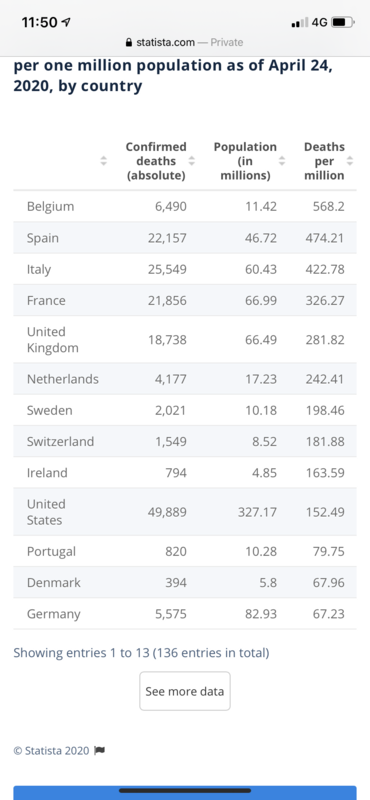The height and width of the screenshot is (800, 370).
Task: Click the Deaths per million header
Action: coord(324,161)
